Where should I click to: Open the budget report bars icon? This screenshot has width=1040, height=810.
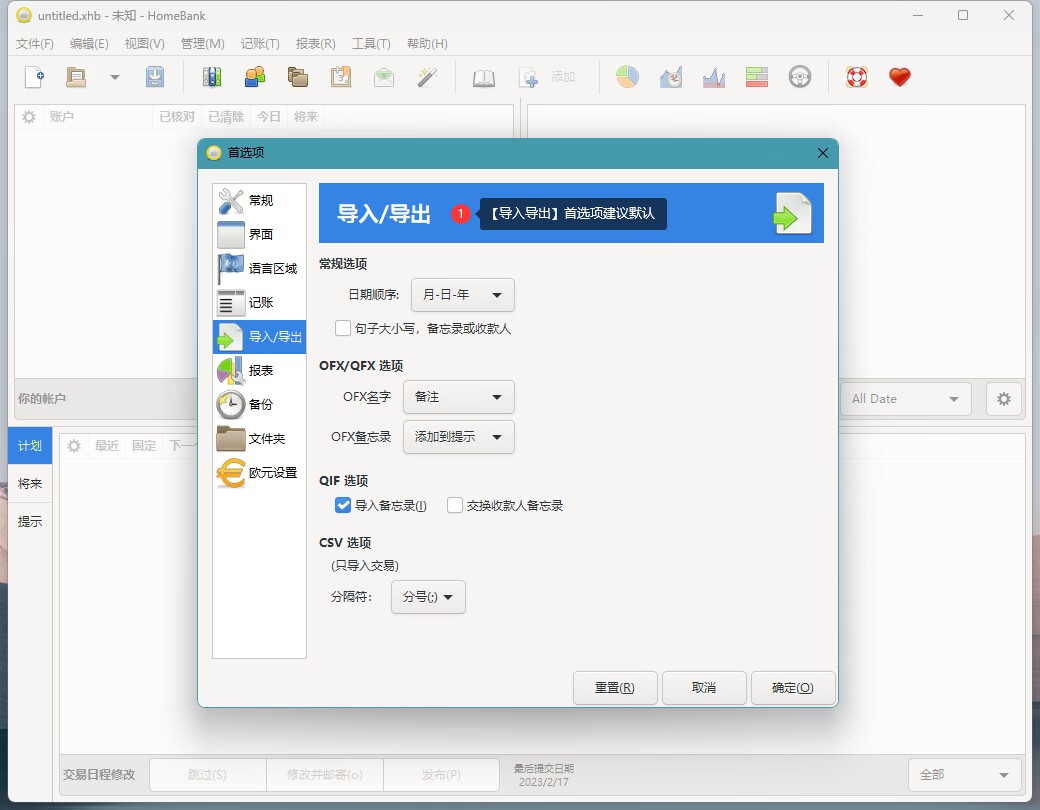(757, 78)
